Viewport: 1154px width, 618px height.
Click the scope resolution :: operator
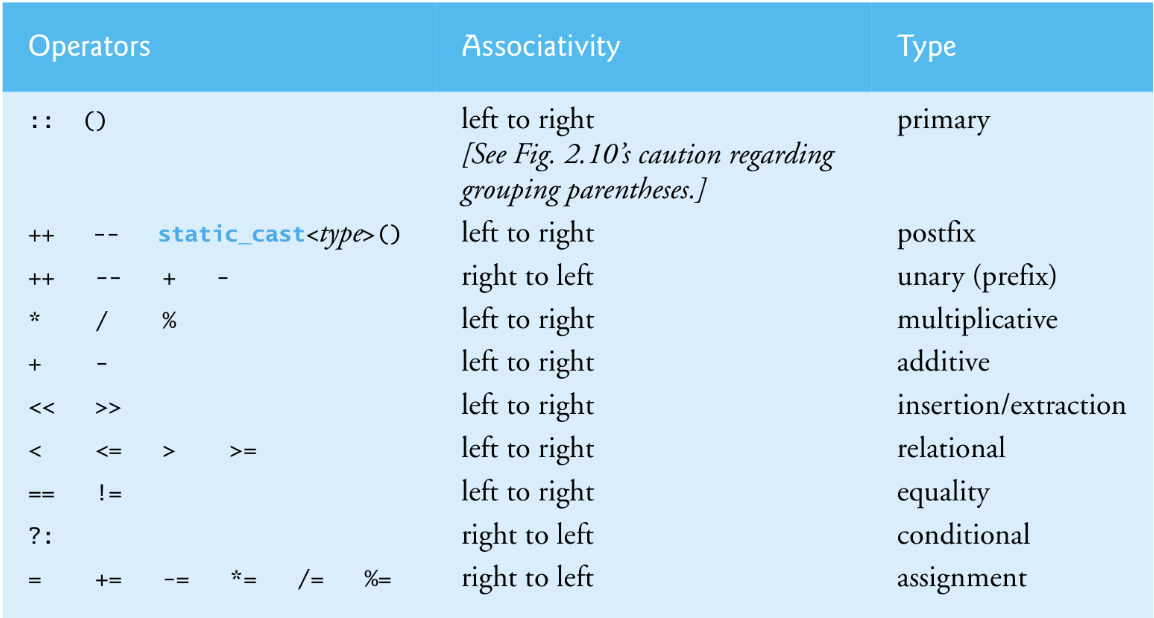tap(41, 121)
